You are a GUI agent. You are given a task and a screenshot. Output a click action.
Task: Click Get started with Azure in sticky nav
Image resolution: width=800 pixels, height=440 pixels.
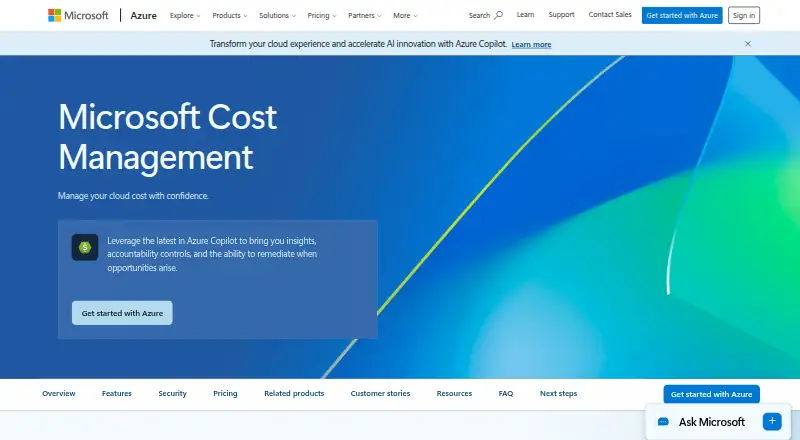[711, 394]
